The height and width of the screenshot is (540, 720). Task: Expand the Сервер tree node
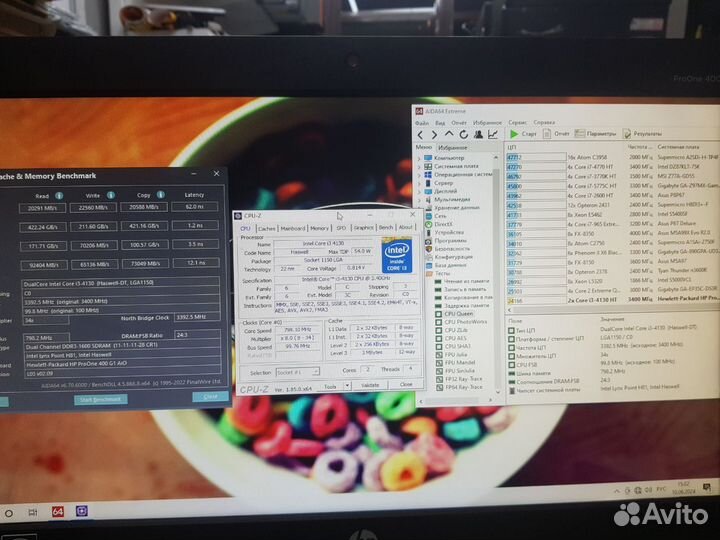(x=419, y=183)
